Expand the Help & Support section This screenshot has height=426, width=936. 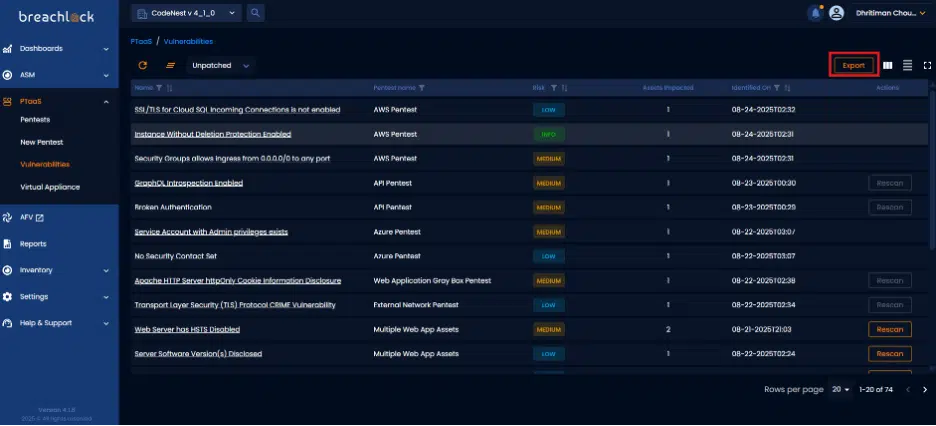click(106, 323)
